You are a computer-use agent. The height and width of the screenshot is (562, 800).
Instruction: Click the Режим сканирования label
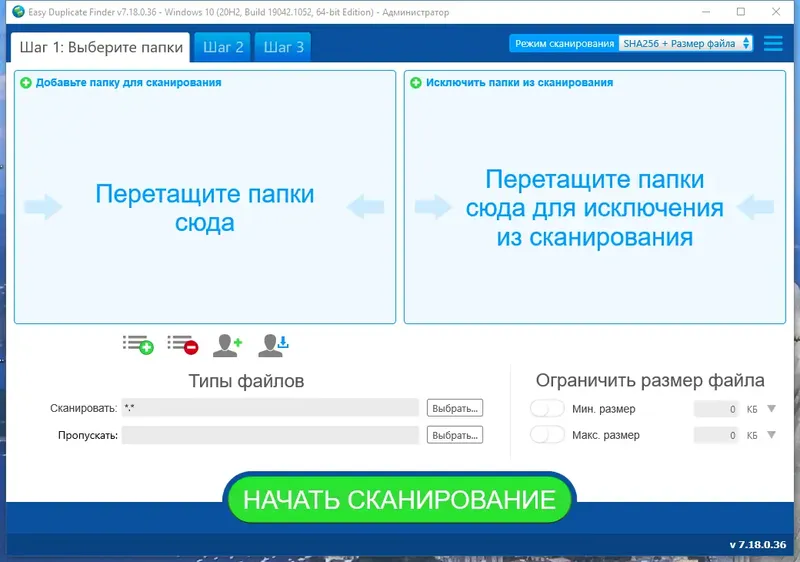[x=564, y=43]
